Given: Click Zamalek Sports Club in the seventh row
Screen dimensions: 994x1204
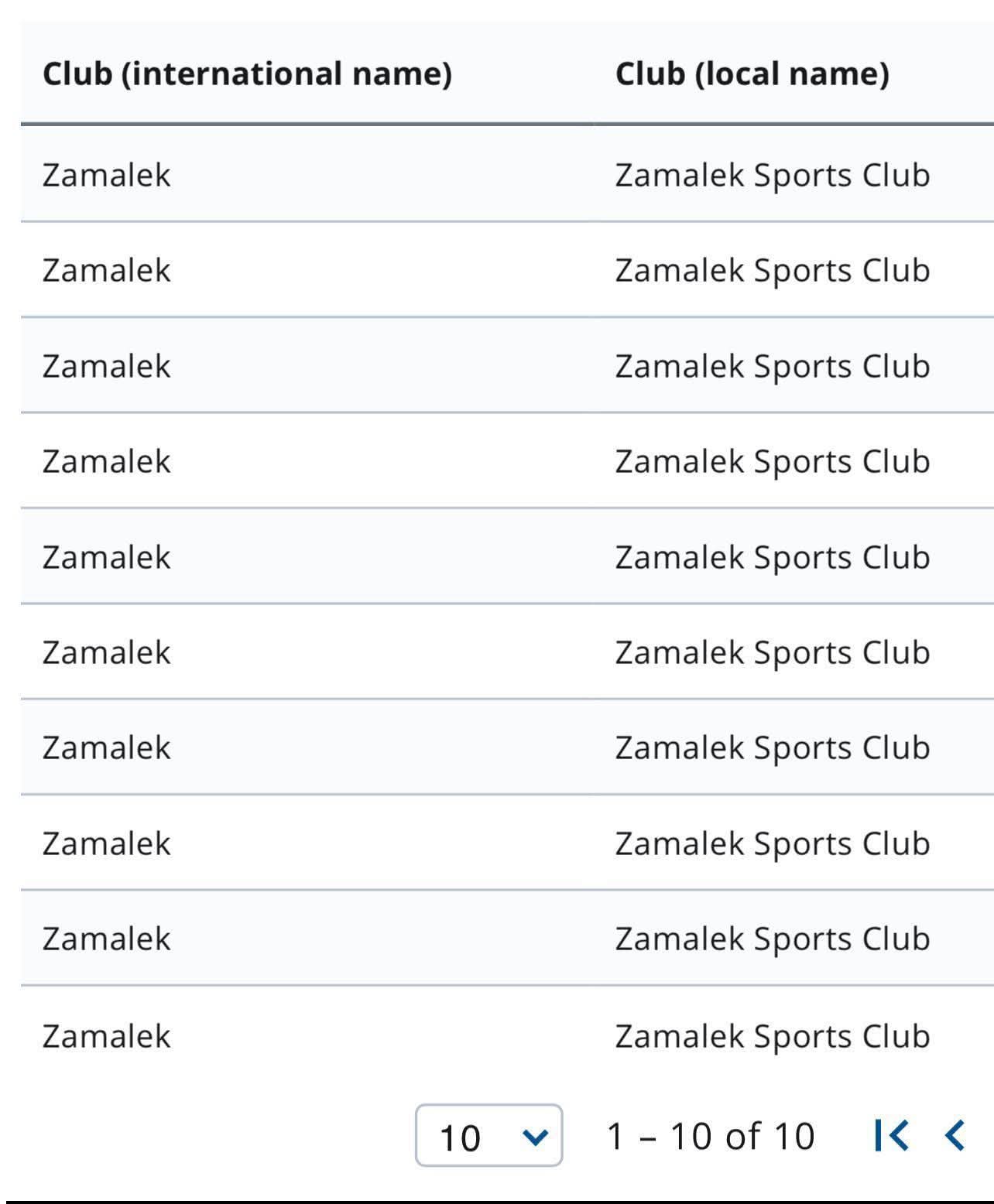Looking at the screenshot, I should (x=772, y=747).
